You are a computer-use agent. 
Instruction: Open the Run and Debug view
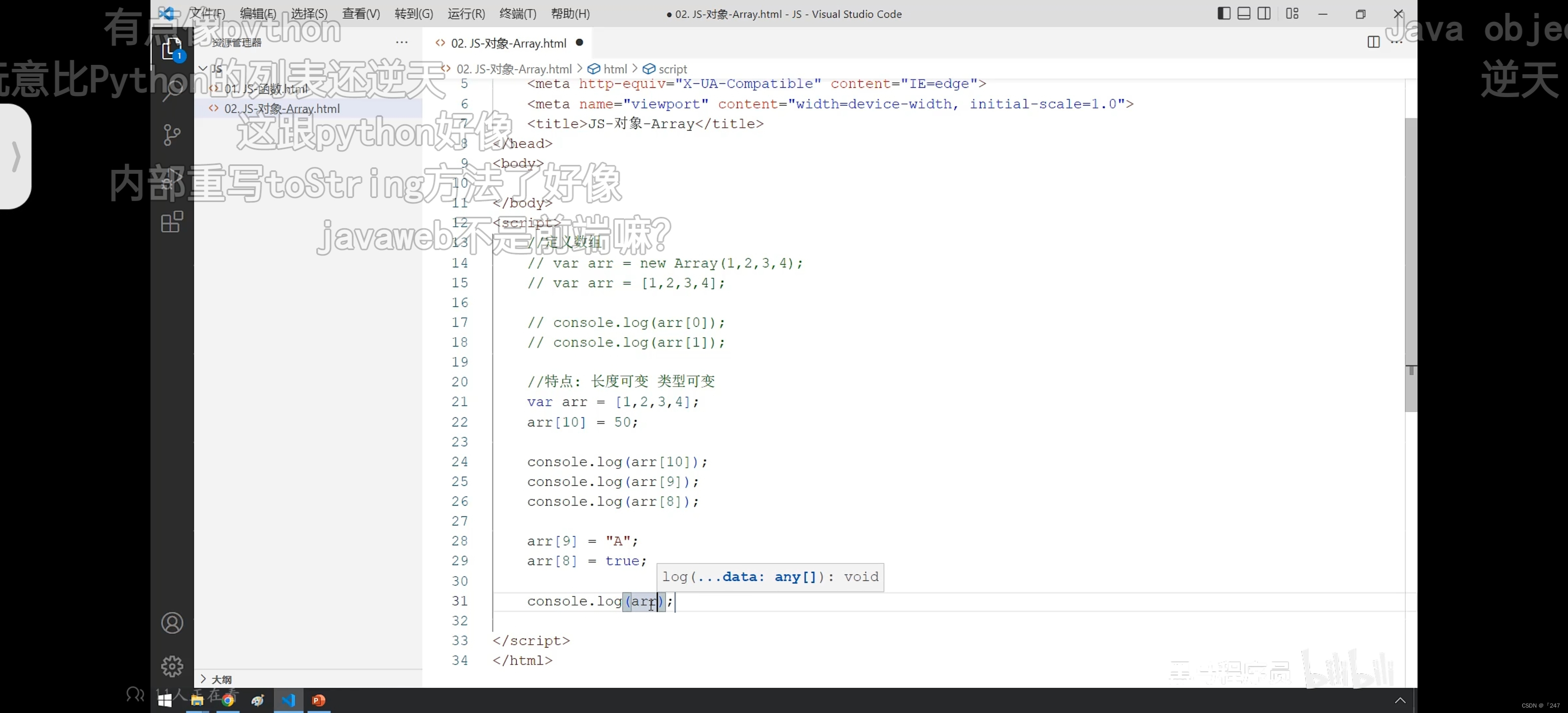(172, 178)
